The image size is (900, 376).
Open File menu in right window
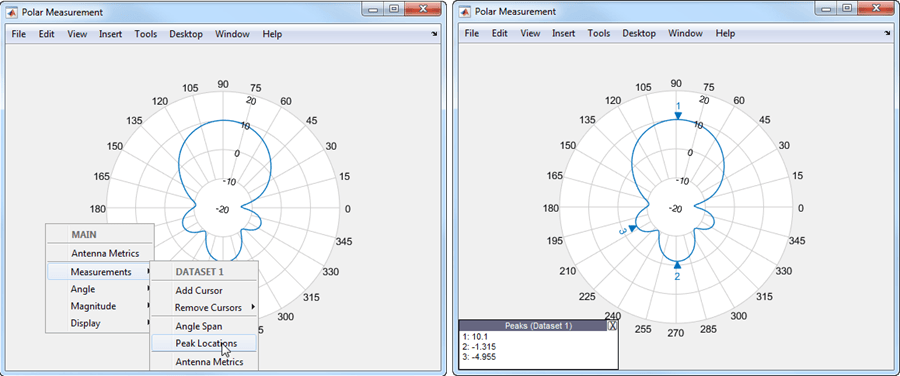pos(472,33)
